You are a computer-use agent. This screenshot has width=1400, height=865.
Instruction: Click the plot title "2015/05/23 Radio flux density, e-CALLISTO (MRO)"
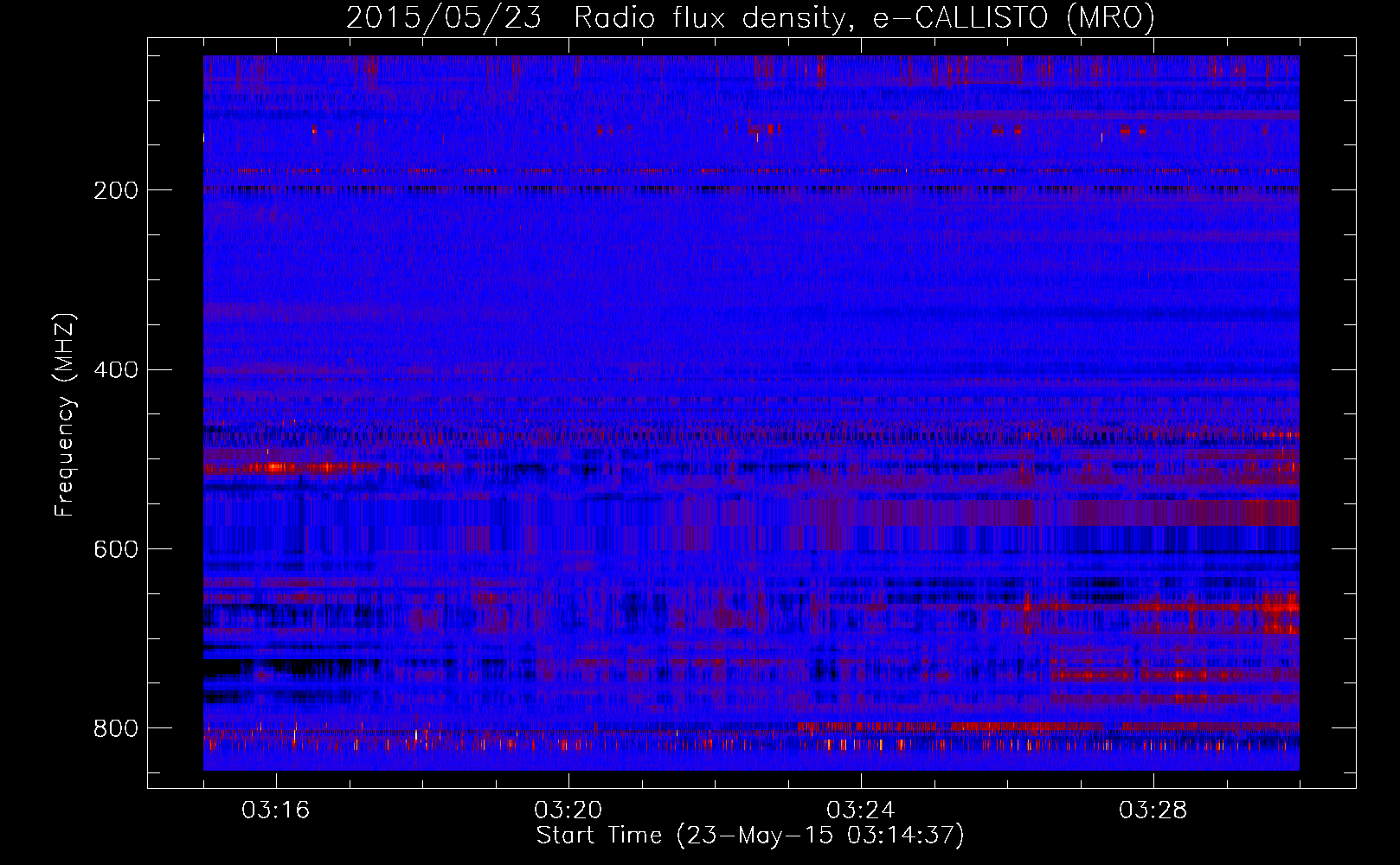(750, 18)
